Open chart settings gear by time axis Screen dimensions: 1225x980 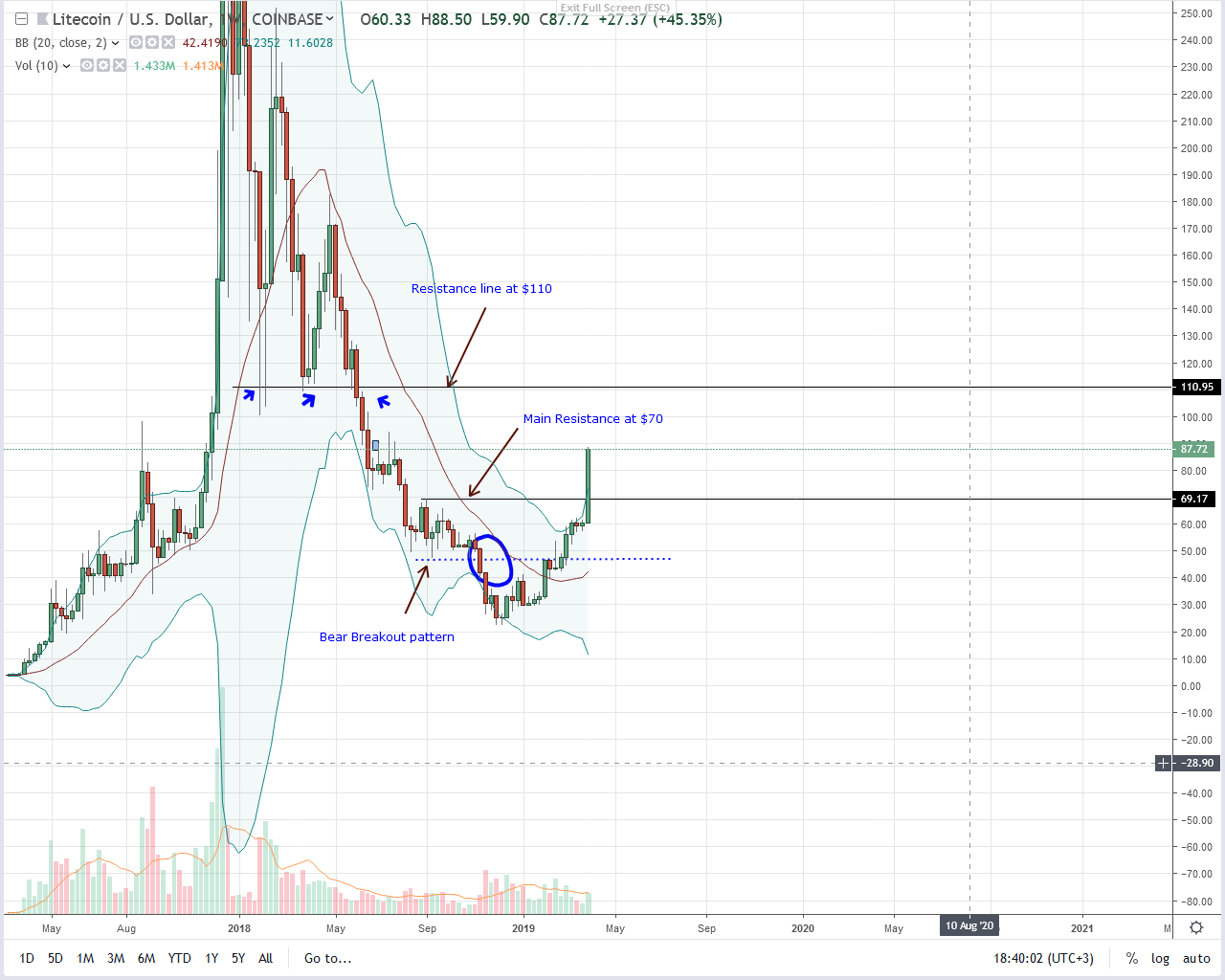[1196, 927]
